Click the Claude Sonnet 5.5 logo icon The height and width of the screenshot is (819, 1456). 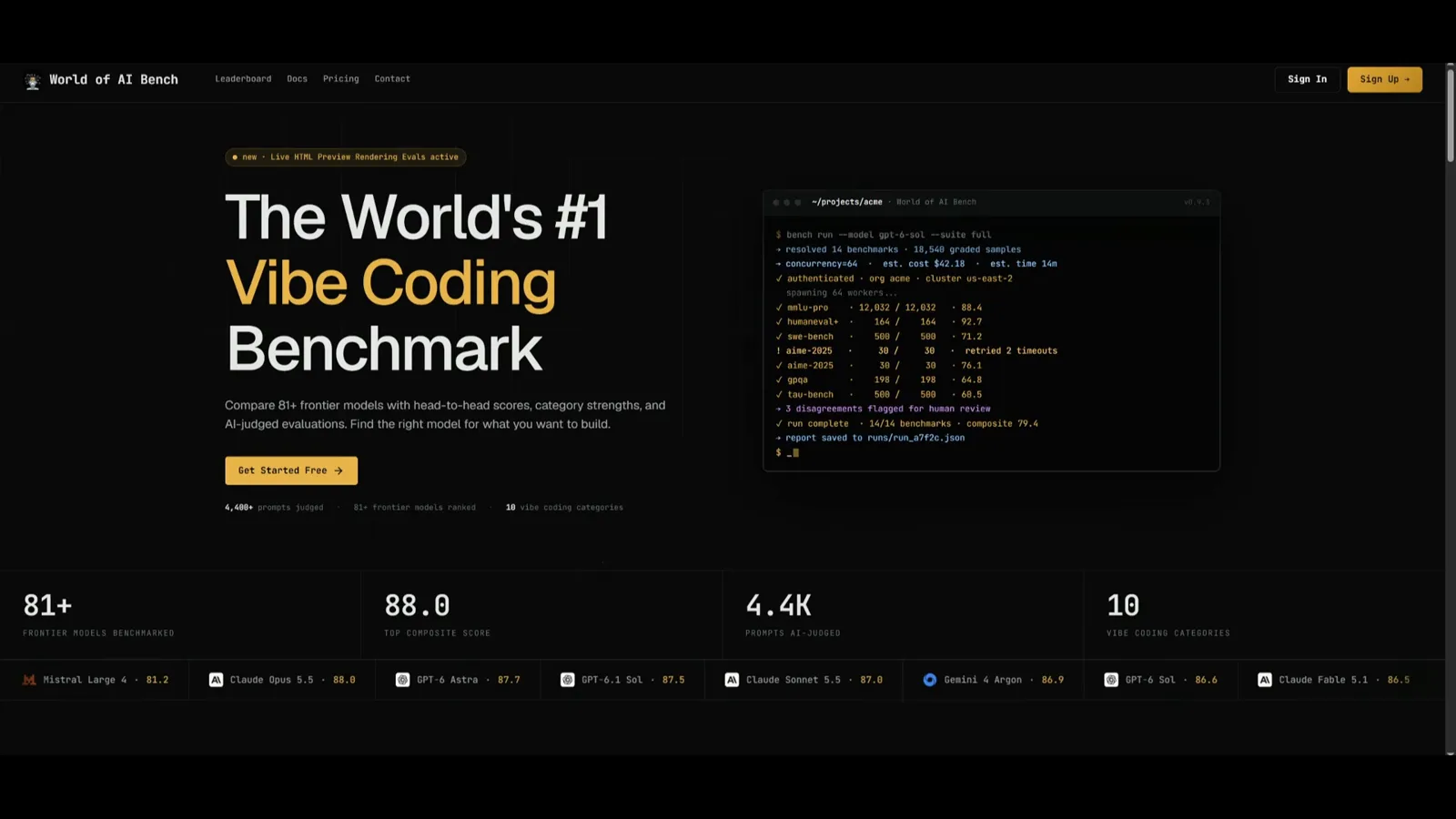point(732,680)
